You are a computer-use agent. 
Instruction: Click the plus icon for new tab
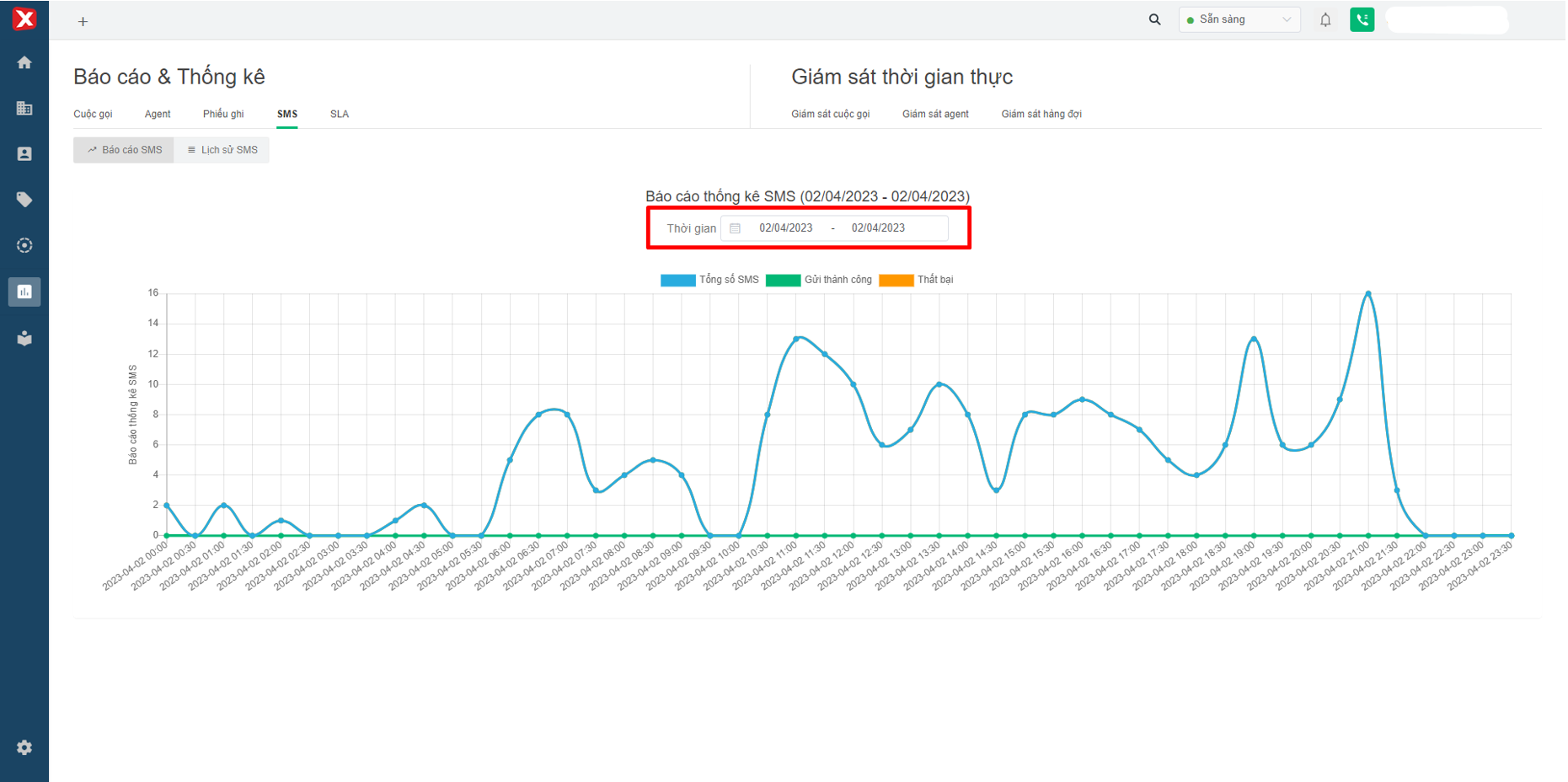pyautogui.click(x=83, y=22)
